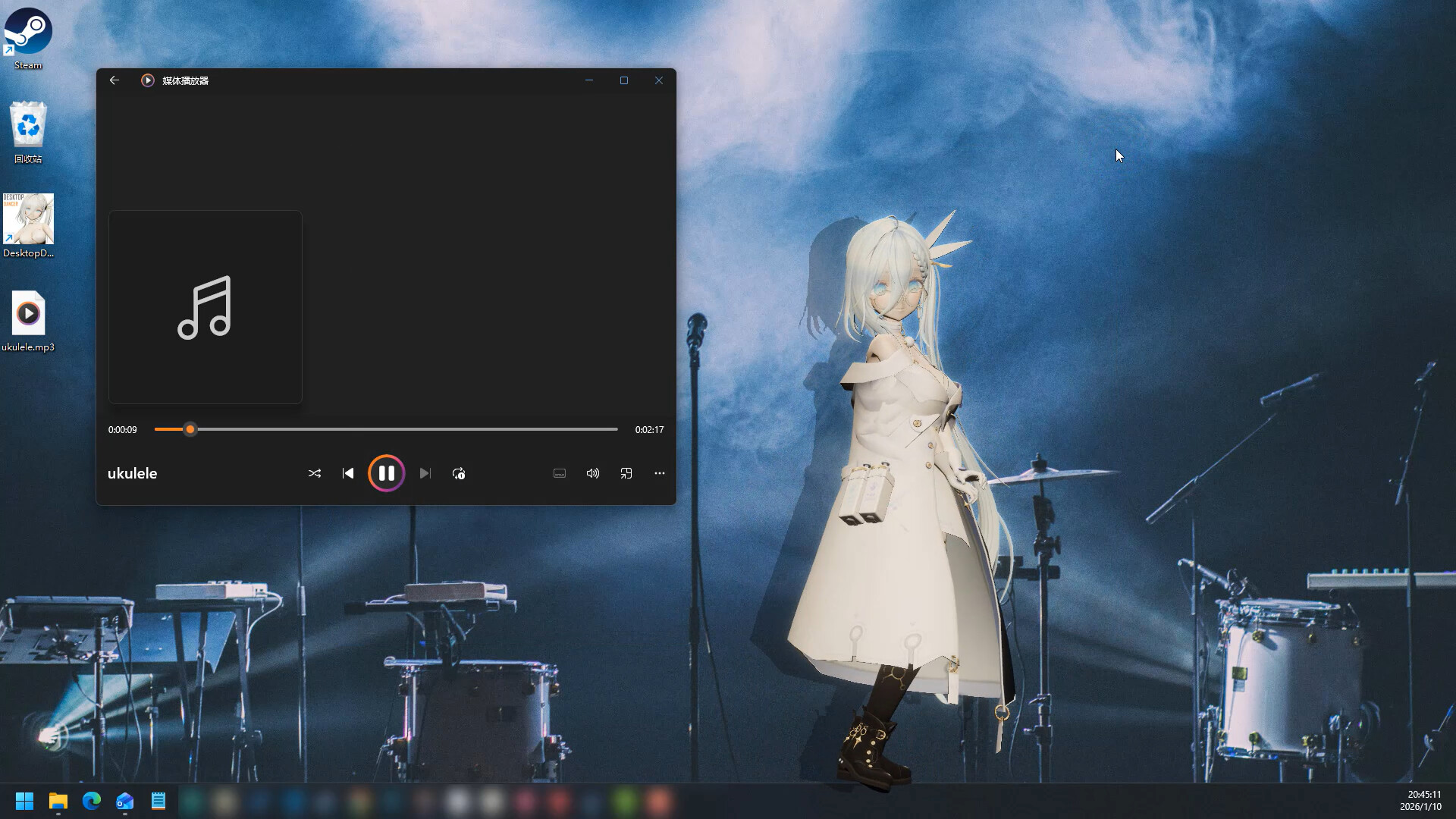The image size is (1456, 819).
Task: Pause the playing track
Action: click(387, 473)
